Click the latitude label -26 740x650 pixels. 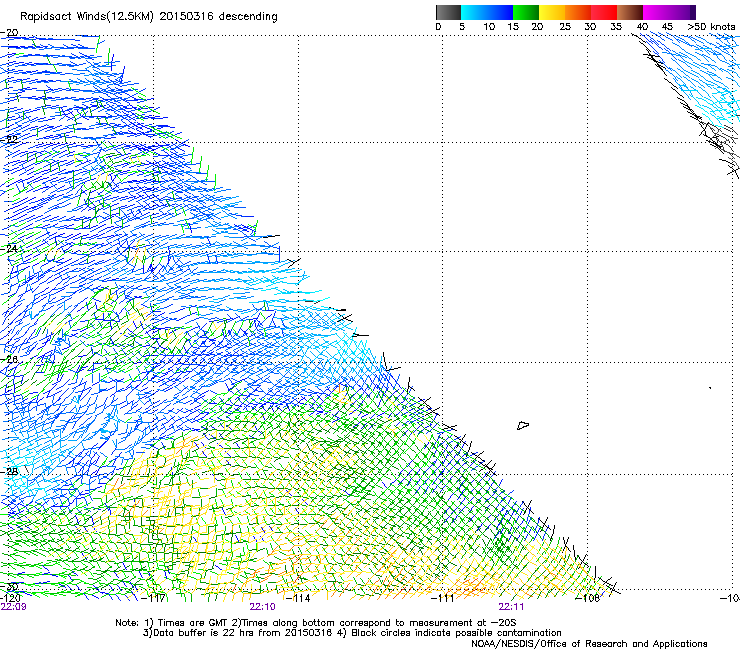click(x=10, y=360)
